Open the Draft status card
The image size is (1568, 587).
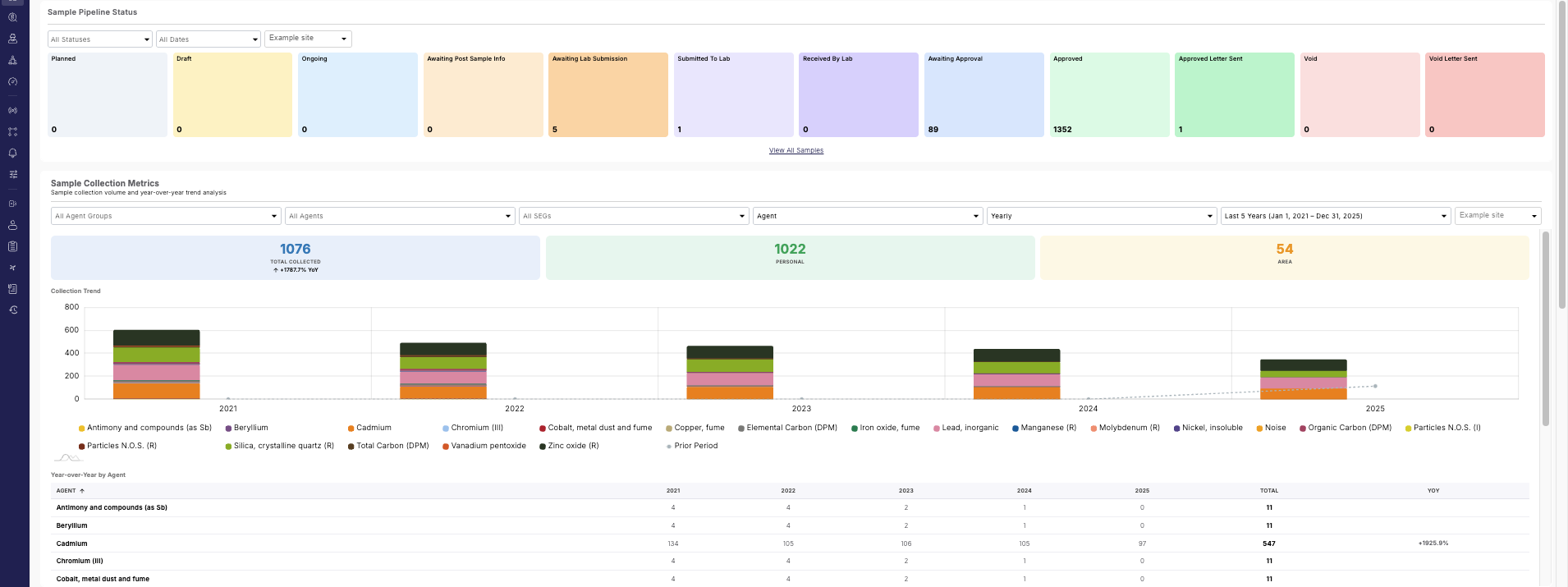[x=232, y=94]
